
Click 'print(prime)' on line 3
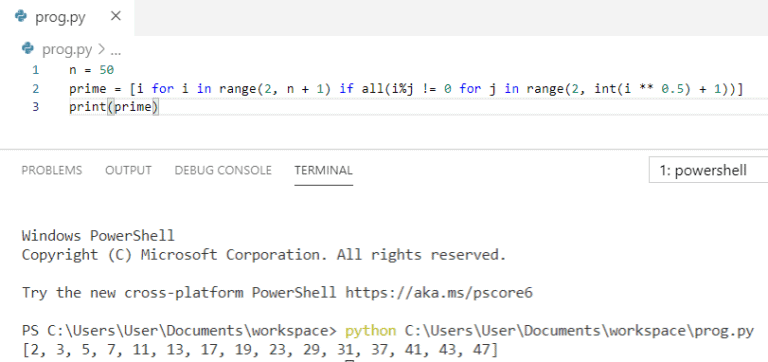(114, 107)
